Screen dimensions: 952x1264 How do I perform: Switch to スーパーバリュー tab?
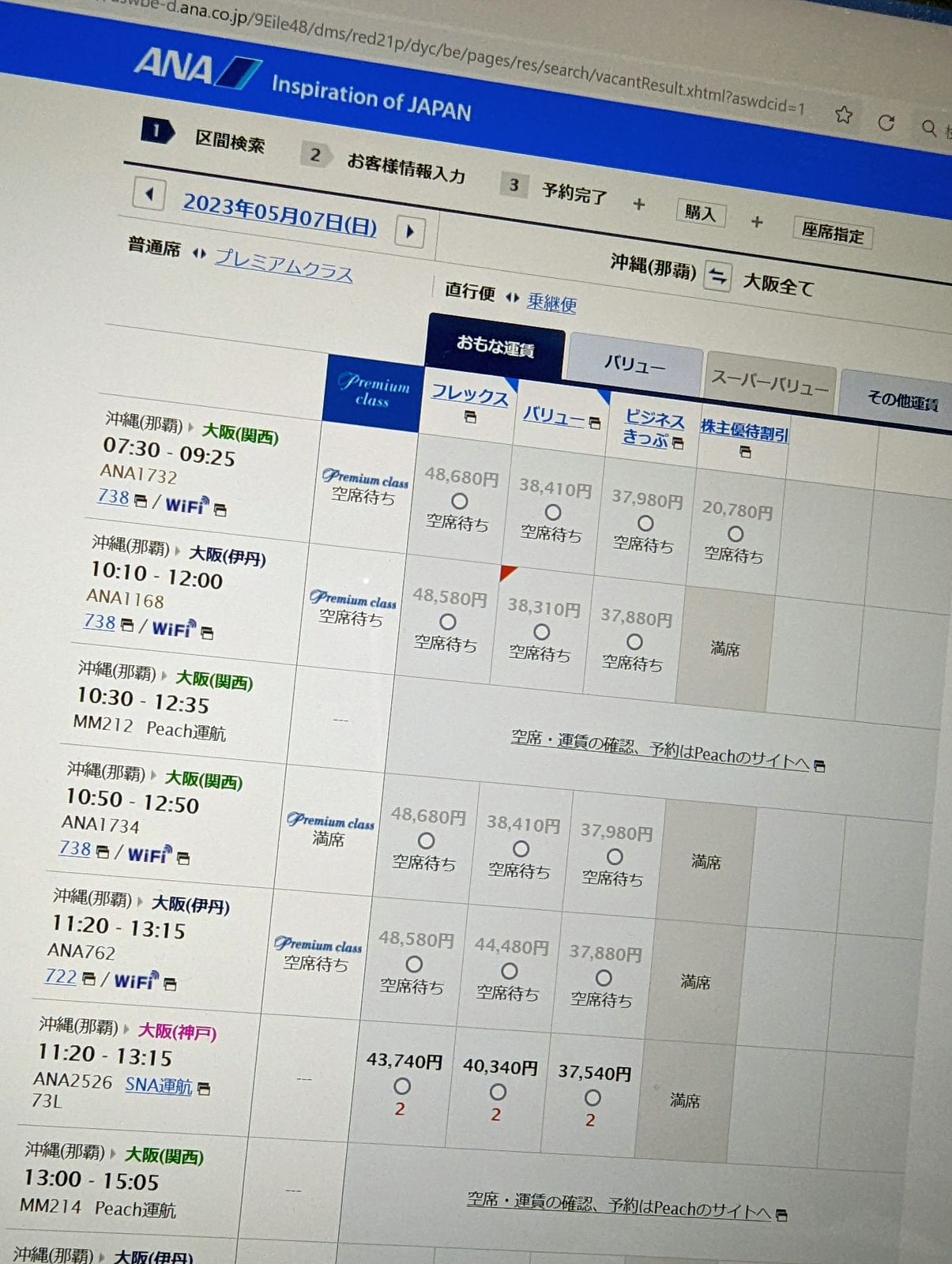(x=770, y=382)
